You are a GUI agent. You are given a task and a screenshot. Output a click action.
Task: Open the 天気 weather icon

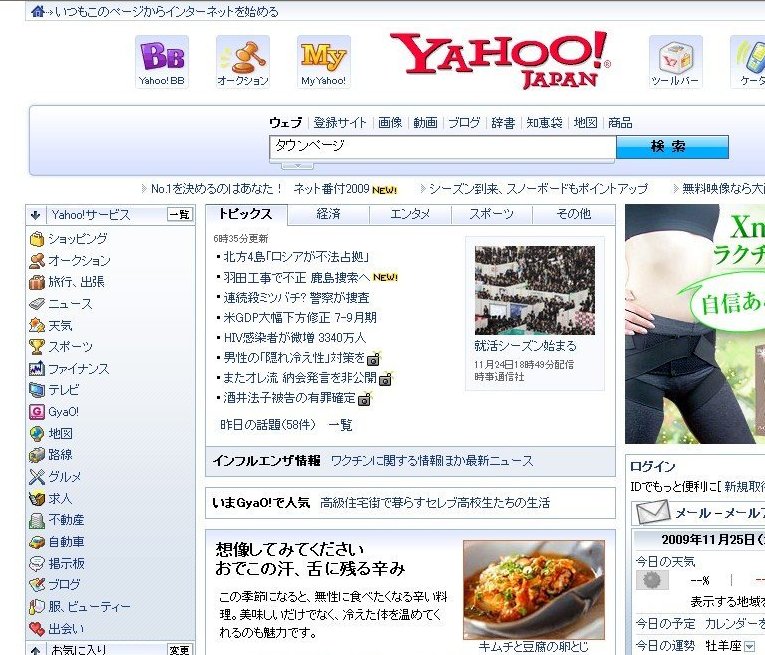coord(37,325)
